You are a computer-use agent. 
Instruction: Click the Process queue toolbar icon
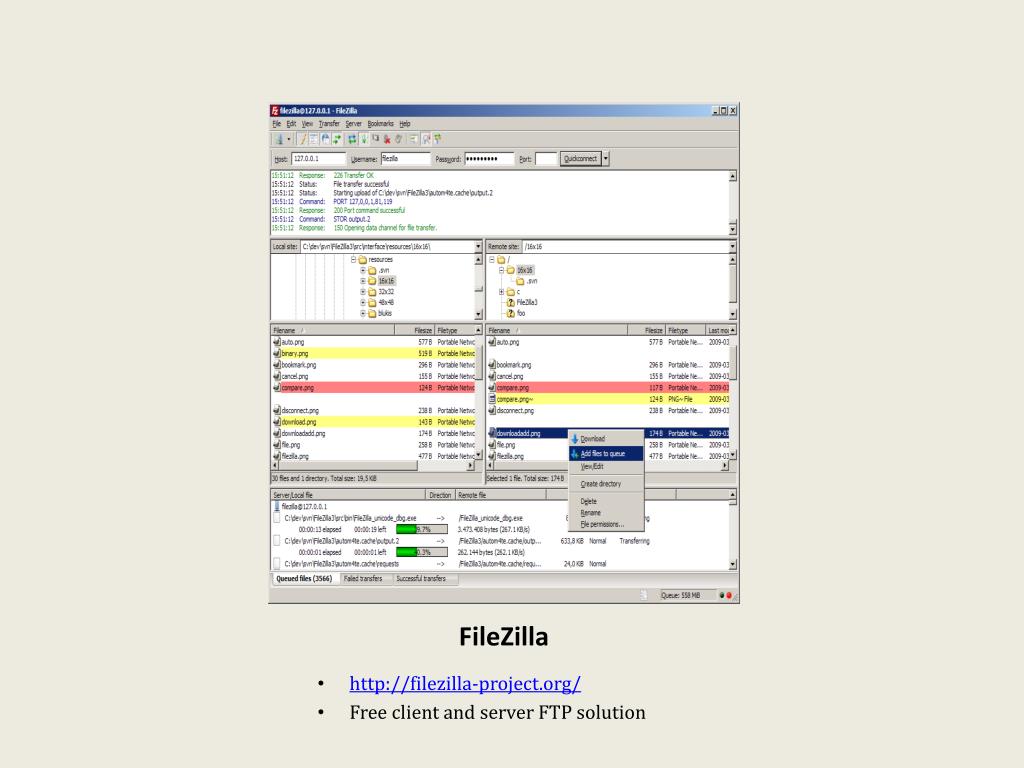(x=364, y=139)
